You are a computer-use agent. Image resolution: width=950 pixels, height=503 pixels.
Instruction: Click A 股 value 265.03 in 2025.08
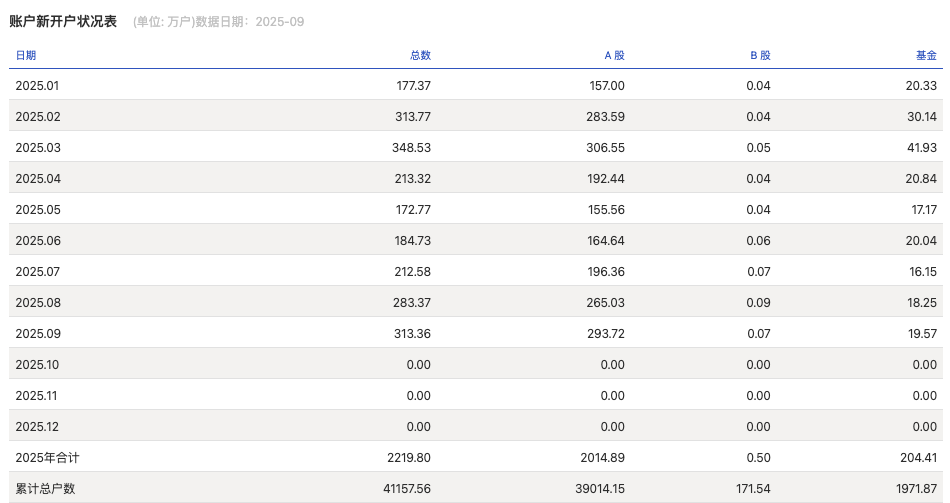[x=606, y=303]
